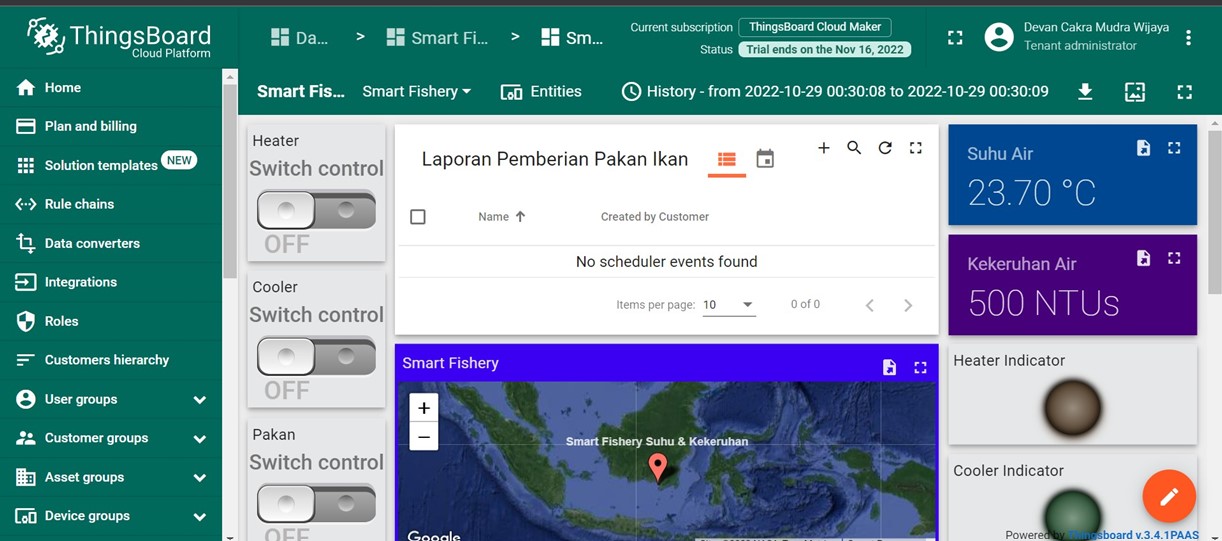Click the Integrations input icon
Image resolution: width=1222 pixels, height=541 pixels.
coord(26,282)
